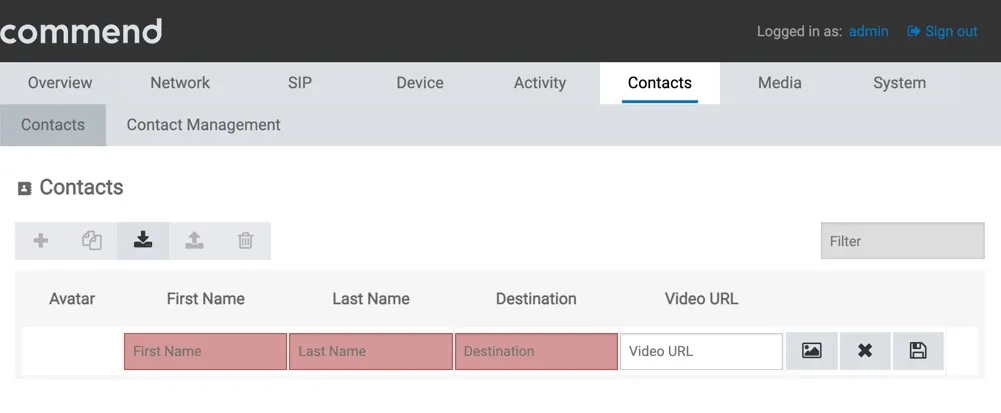Viewport: 1001px width, 413px height.
Task: Click the Destination input field
Action: [x=536, y=351]
